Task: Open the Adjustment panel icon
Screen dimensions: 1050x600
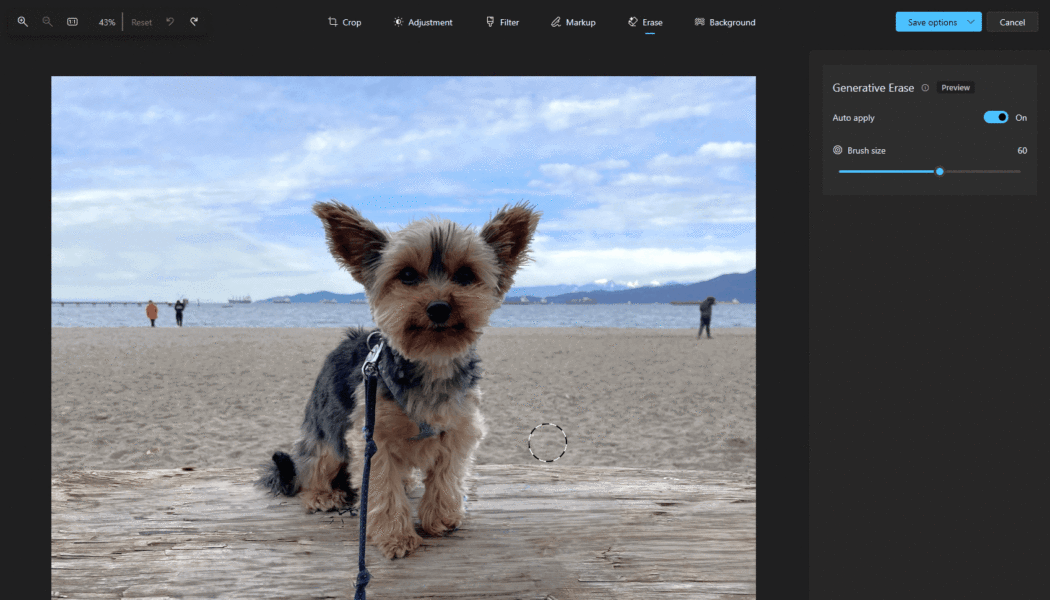Action: coord(398,21)
